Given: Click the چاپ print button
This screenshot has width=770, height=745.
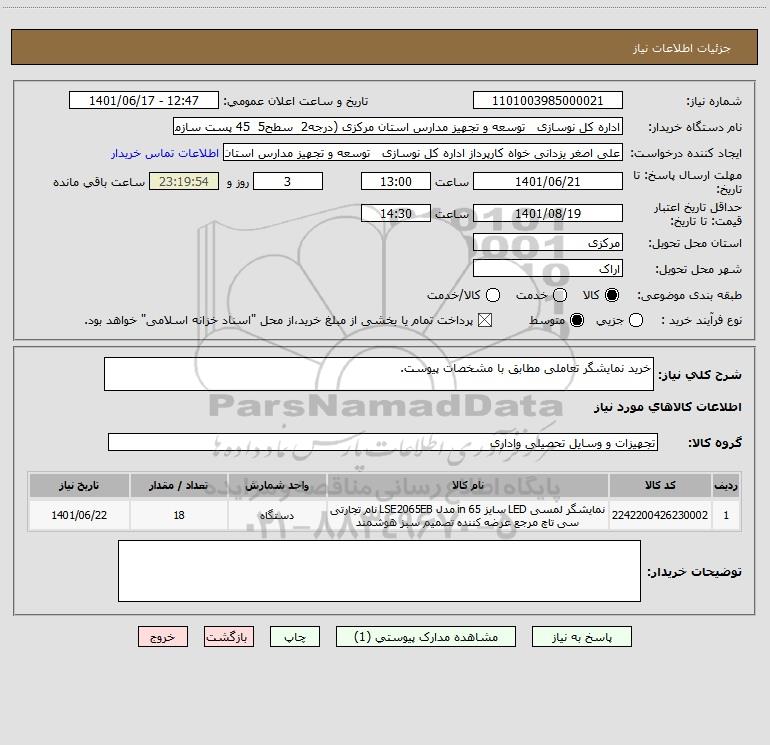Looking at the screenshot, I should [x=295, y=637].
